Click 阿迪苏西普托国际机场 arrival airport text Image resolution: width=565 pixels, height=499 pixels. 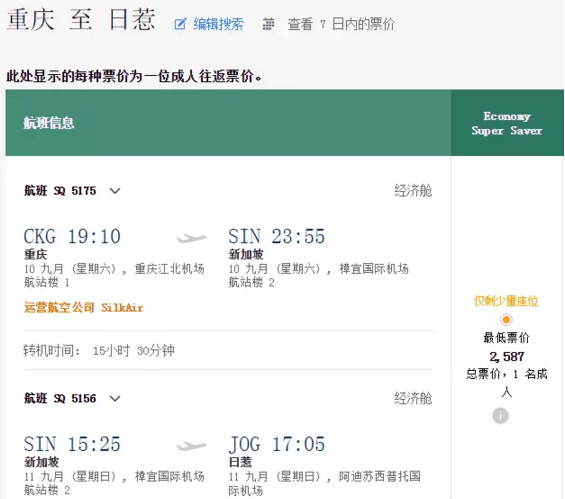tap(324, 484)
